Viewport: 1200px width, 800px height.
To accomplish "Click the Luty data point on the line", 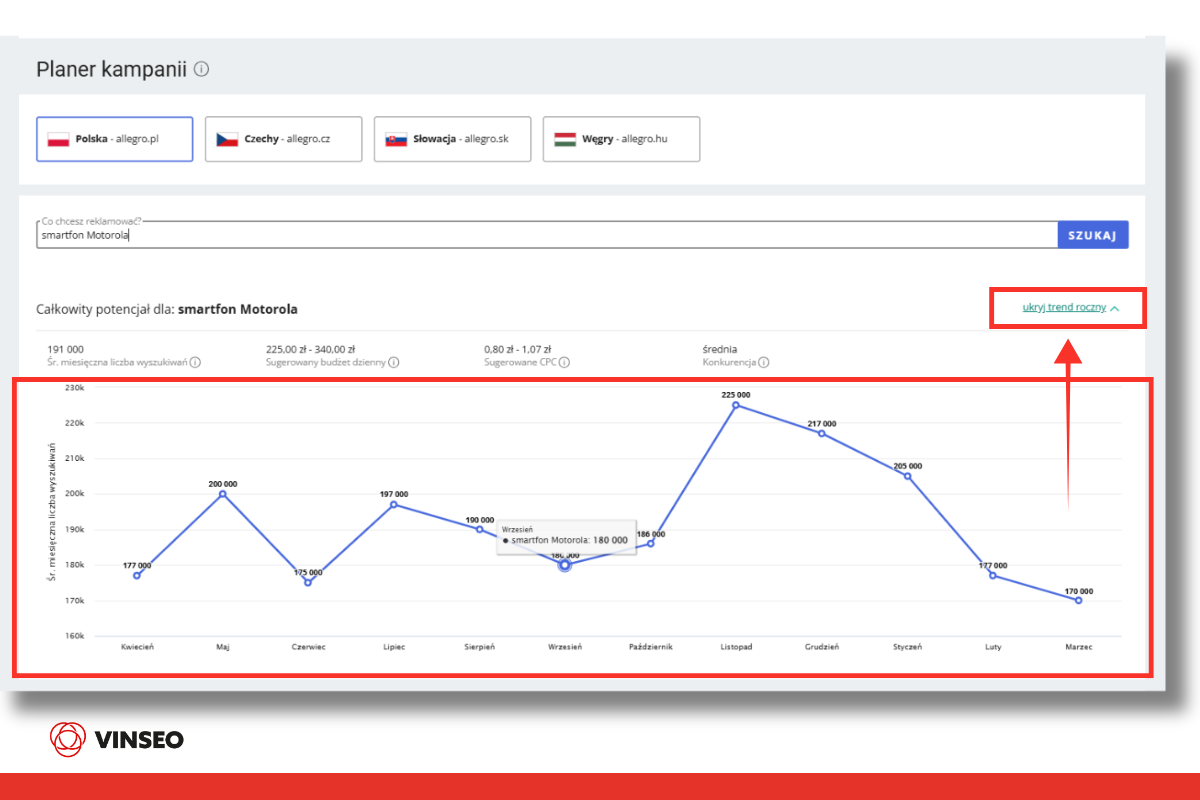I will (x=993, y=575).
